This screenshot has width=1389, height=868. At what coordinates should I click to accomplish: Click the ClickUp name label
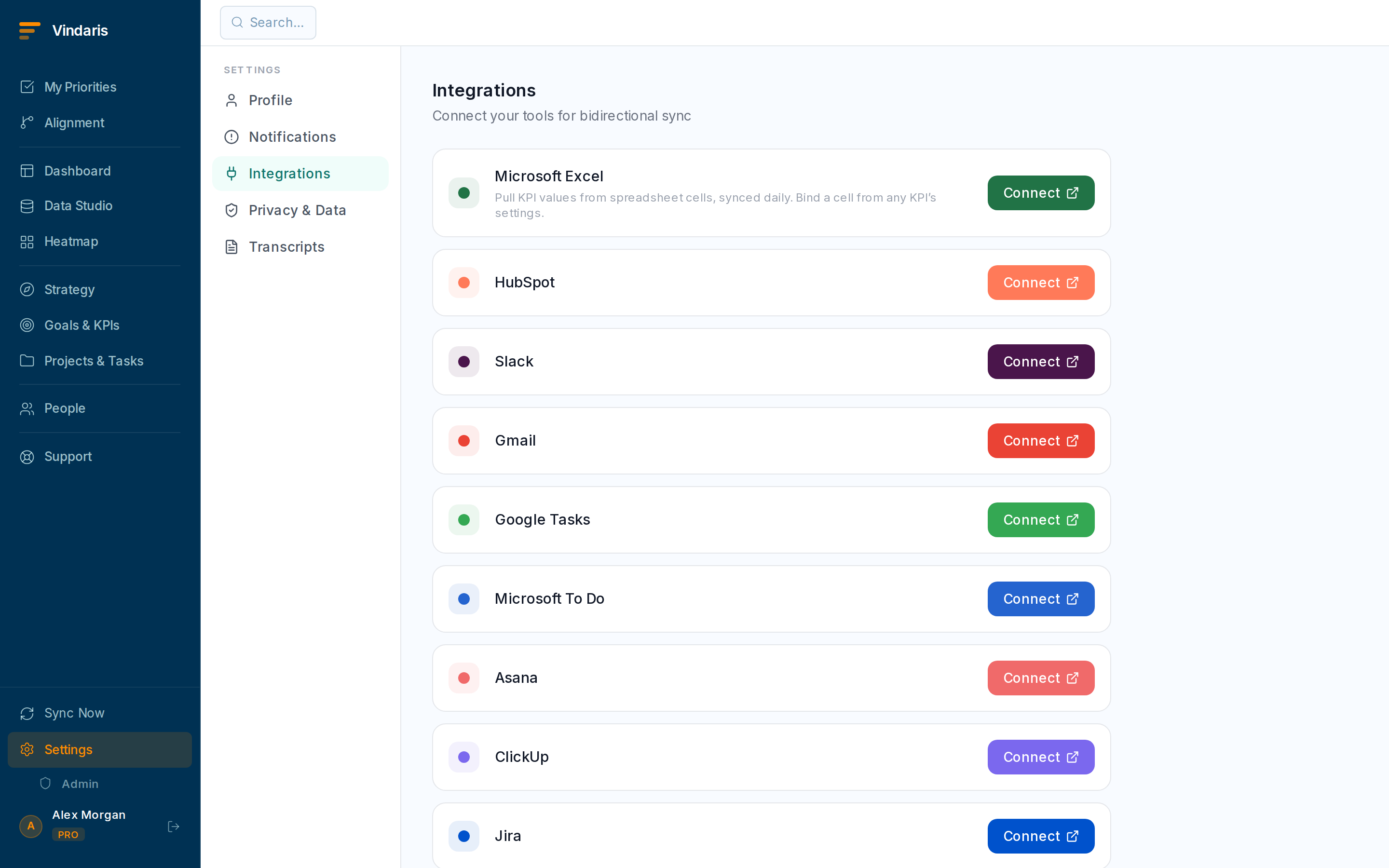point(522,757)
